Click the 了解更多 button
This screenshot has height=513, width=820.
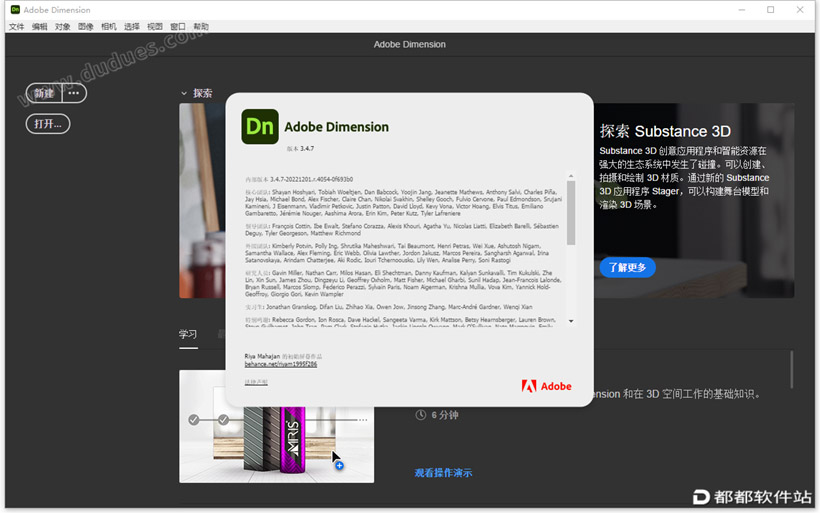[x=627, y=267]
